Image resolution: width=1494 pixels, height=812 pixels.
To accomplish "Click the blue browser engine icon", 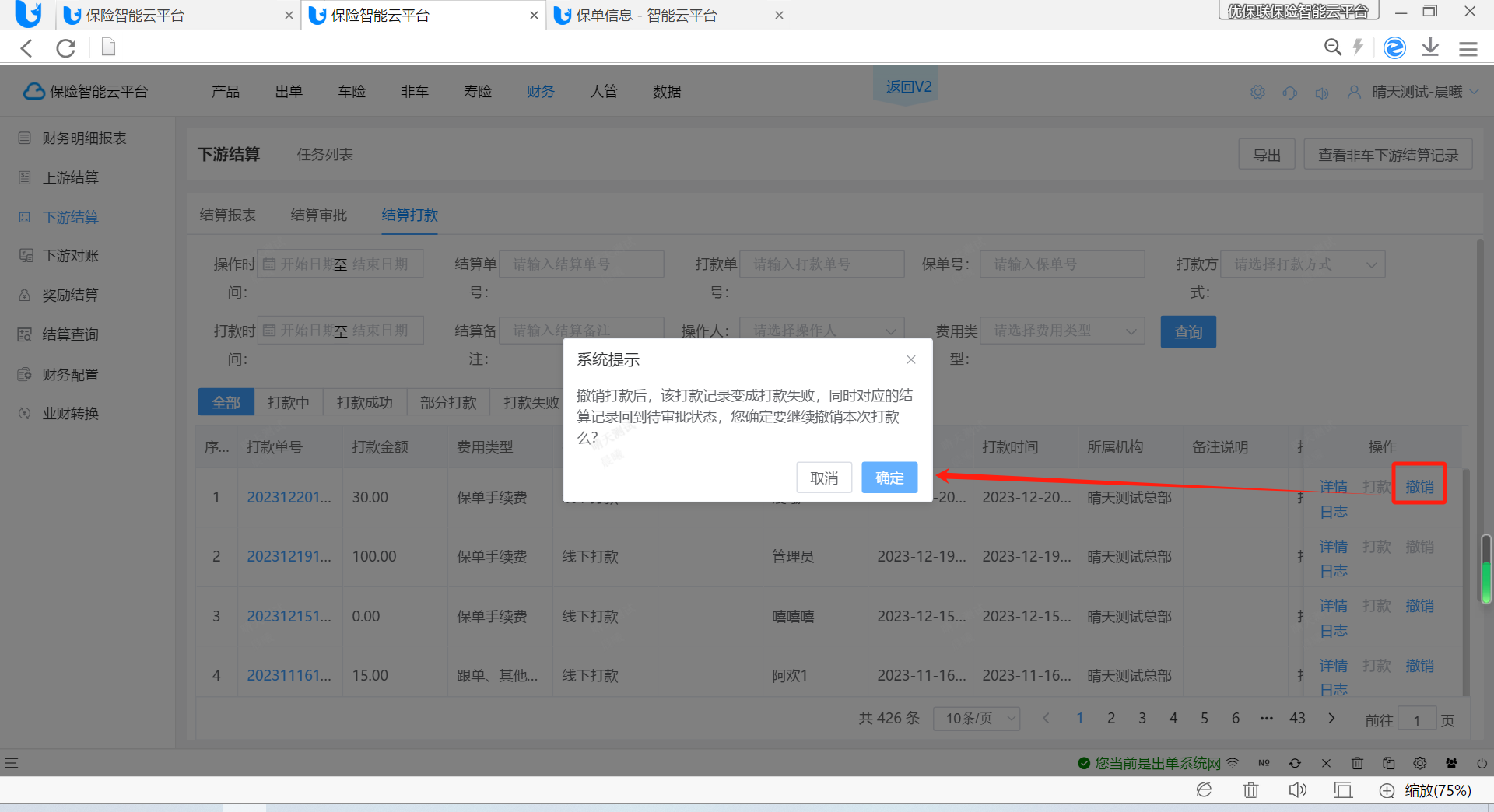I will click(1394, 47).
